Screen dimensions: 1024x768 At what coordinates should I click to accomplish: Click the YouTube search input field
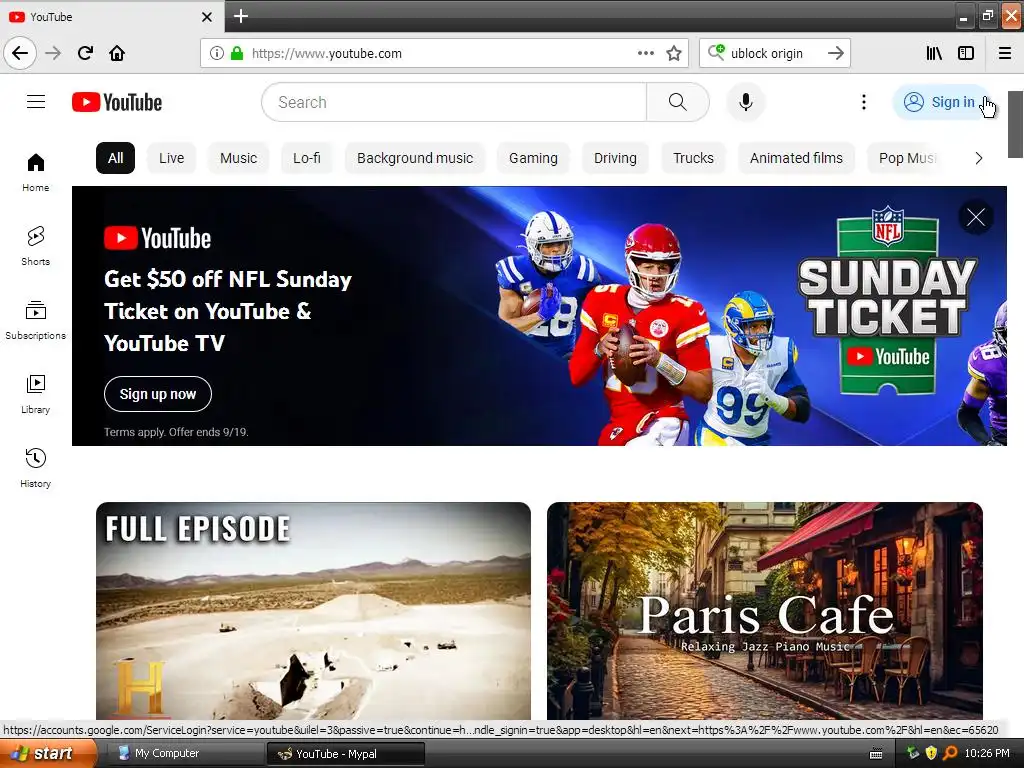(455, 102)
